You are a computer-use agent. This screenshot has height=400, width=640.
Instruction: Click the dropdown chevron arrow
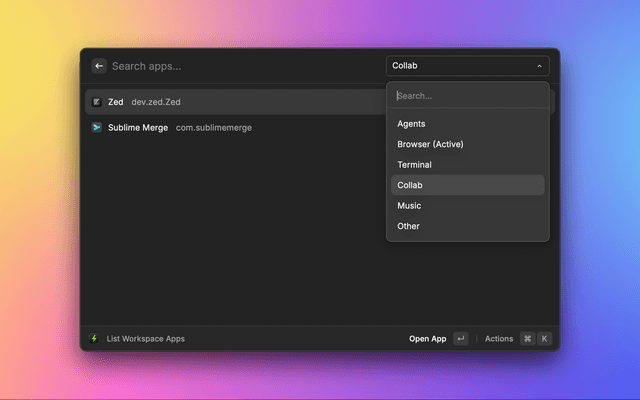pyautogui.click(x=539, y=66)
